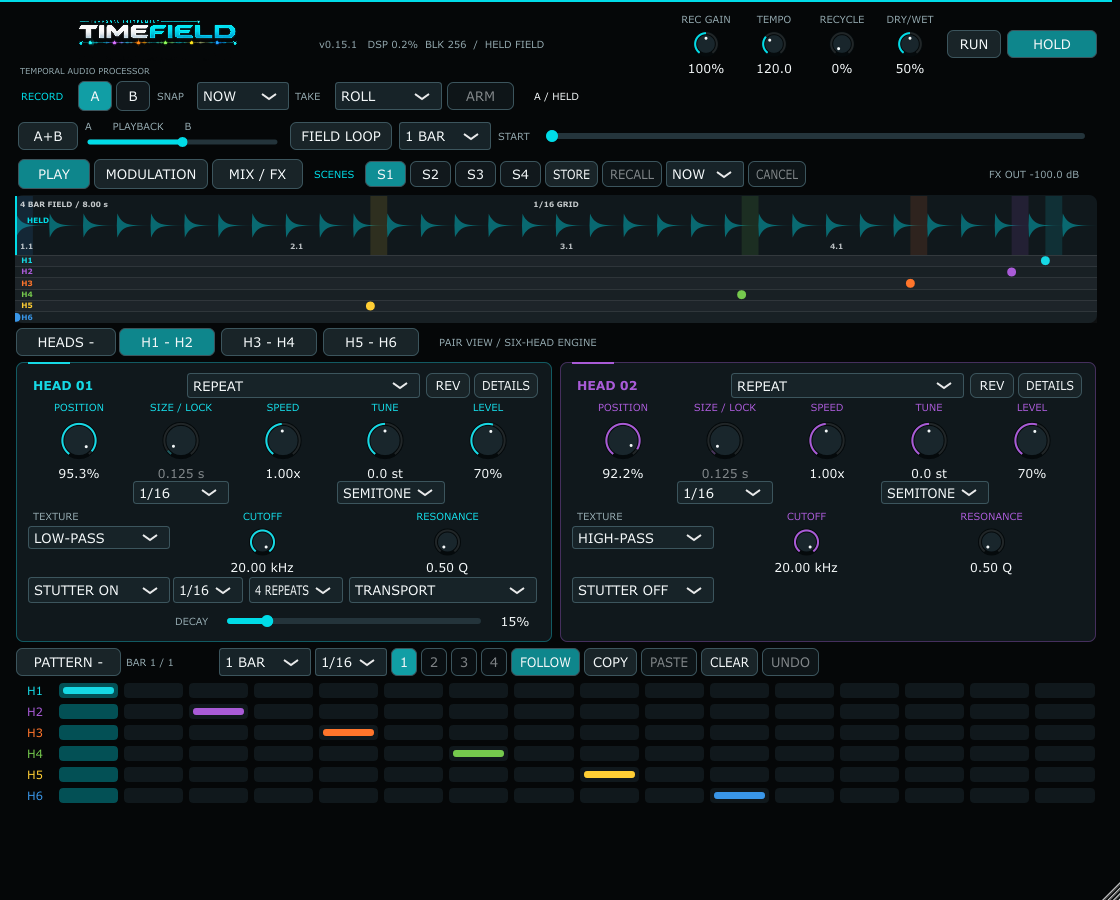Select the H5 yellow head marker dot
The image size is (1120, 900).
(x=370, y=306)
